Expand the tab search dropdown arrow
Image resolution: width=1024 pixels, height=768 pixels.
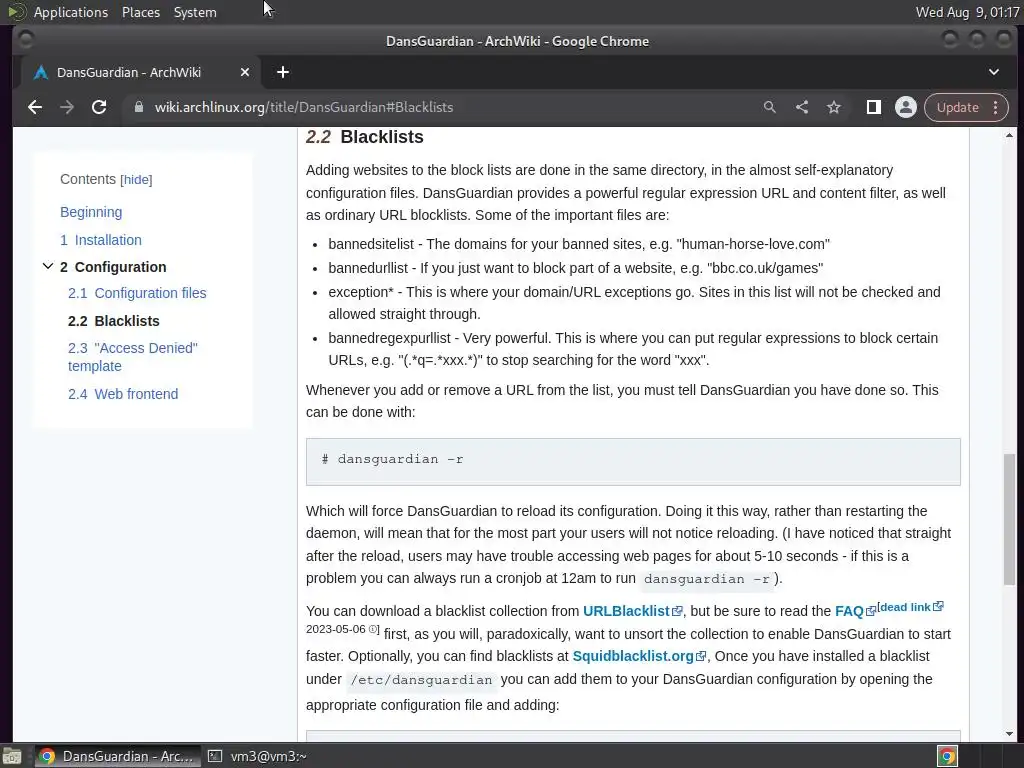pos(993,72)
